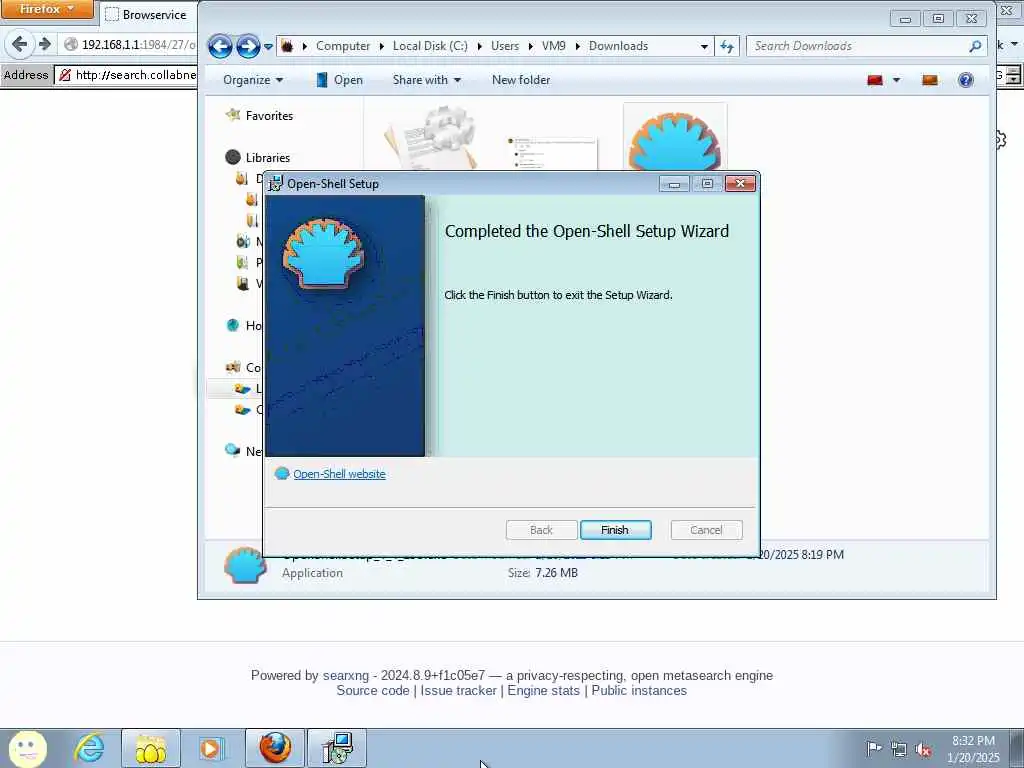The width and height of the screenshot is (1024, 768).
Task: Expand the view options dropdown arrow
Action: point(896,80)
